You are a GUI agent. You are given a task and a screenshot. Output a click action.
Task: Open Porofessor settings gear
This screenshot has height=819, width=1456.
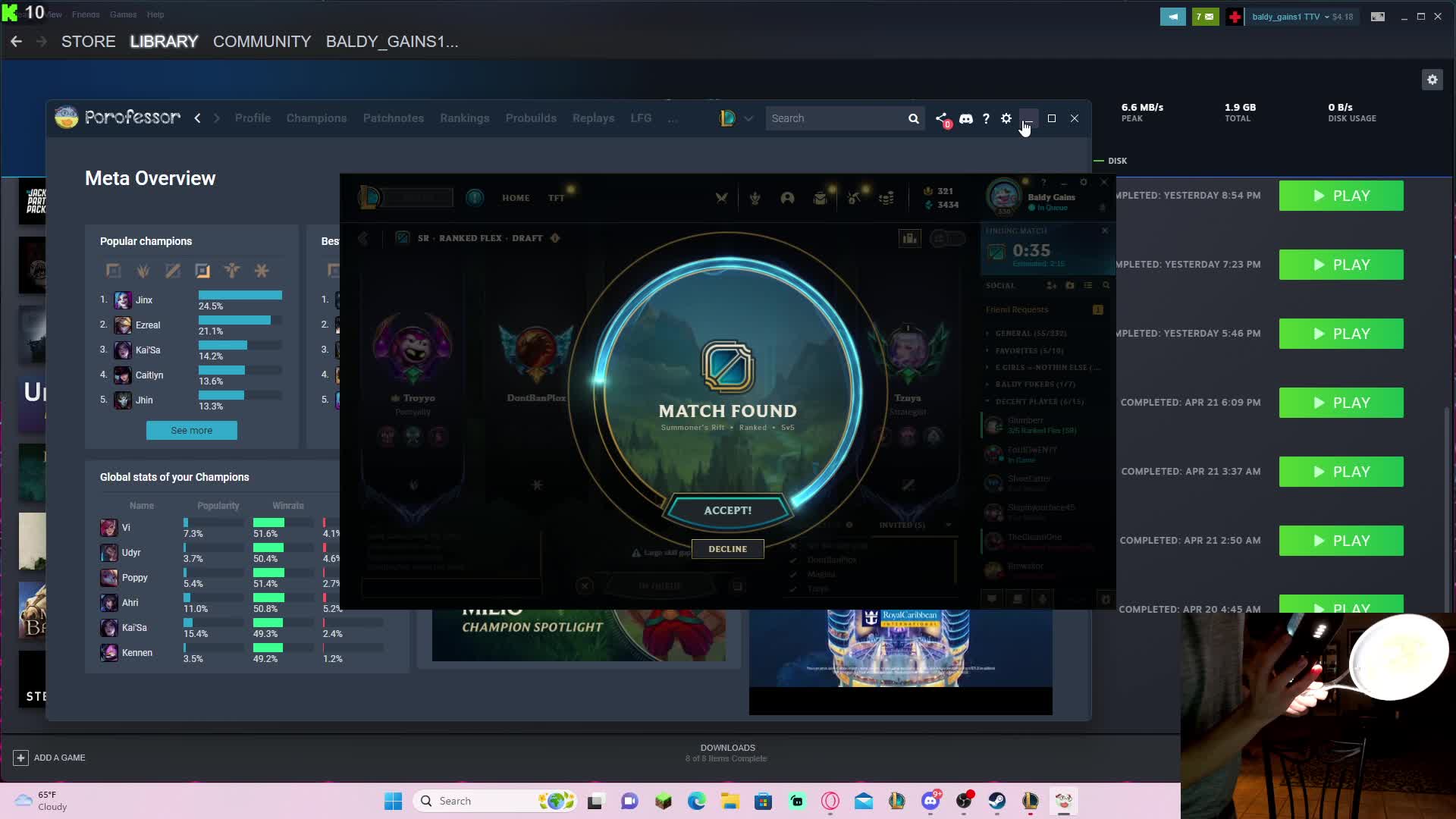(x=1006, y=118)
